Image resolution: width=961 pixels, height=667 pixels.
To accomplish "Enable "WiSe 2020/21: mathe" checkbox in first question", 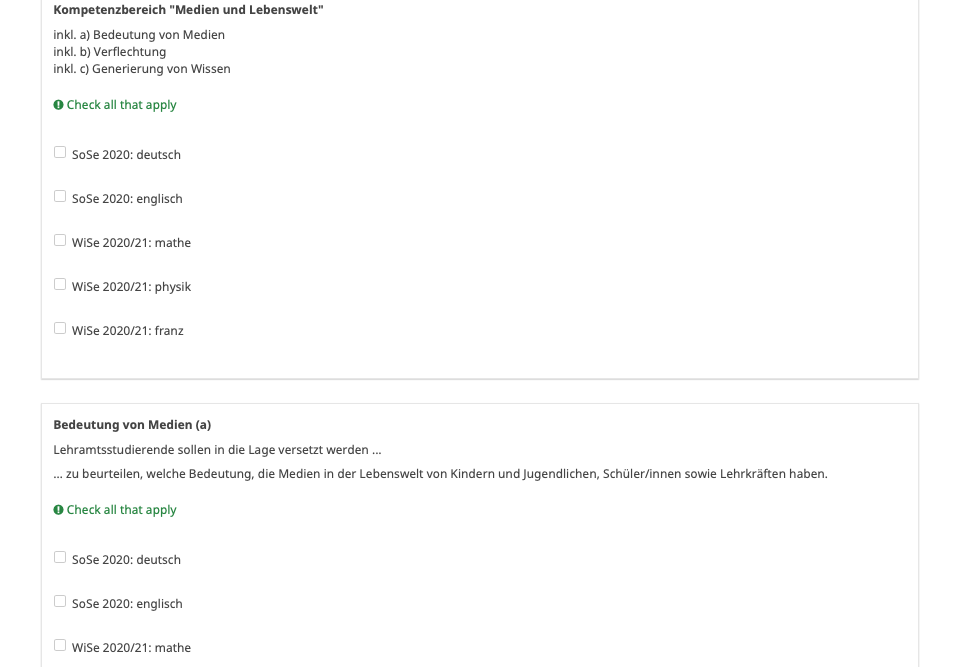I will [x=60, y=241].
